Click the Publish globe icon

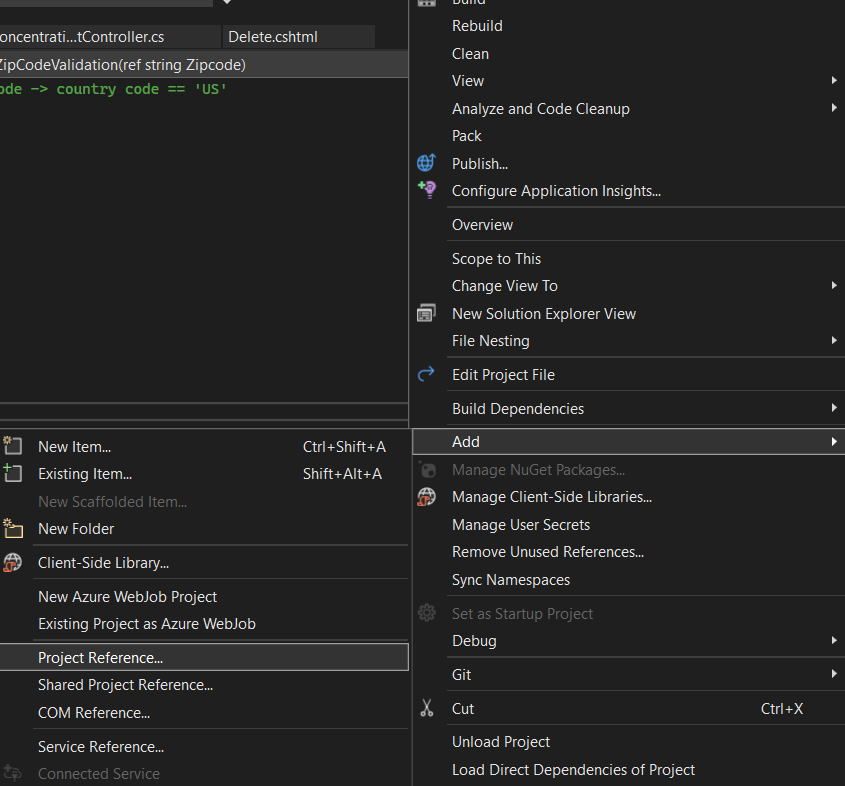click(427, 163)
